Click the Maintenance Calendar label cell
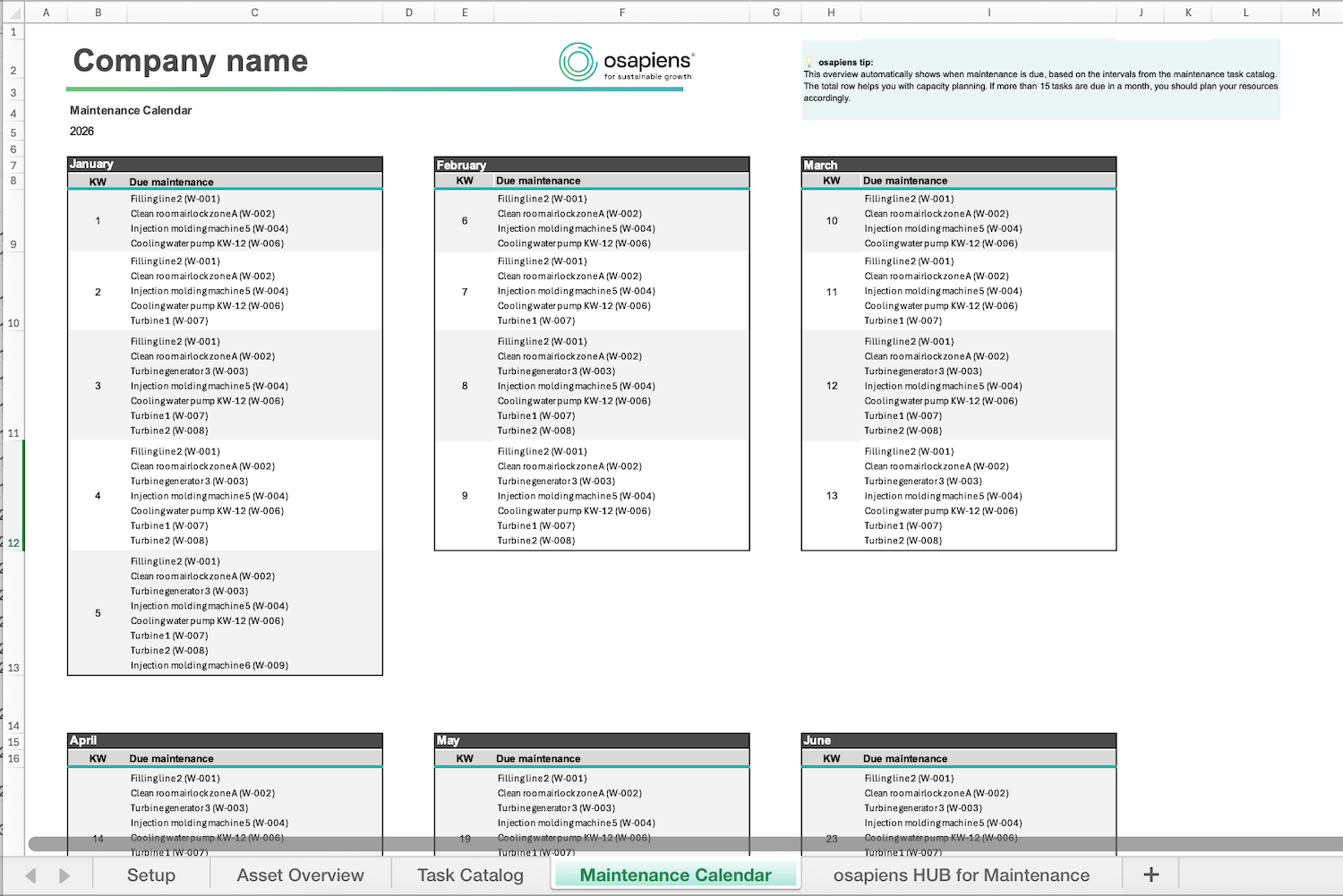Image resolution: width=1343 pixels, height=896 pixels. pos(130,110)
